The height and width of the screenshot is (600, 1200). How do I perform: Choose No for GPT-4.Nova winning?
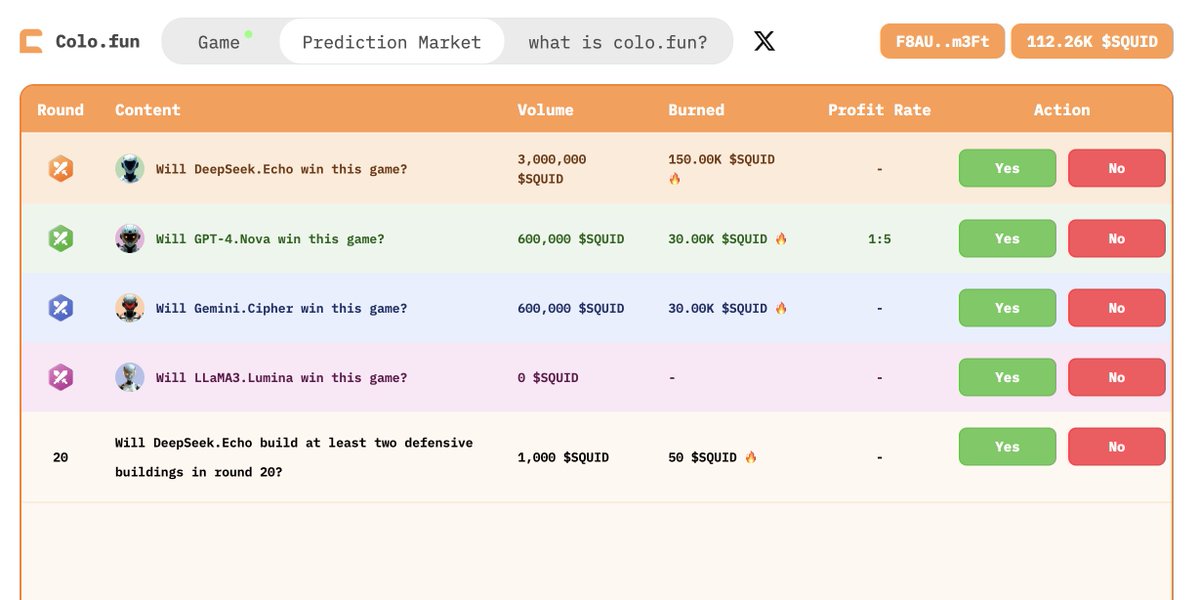pos(1117,238)
